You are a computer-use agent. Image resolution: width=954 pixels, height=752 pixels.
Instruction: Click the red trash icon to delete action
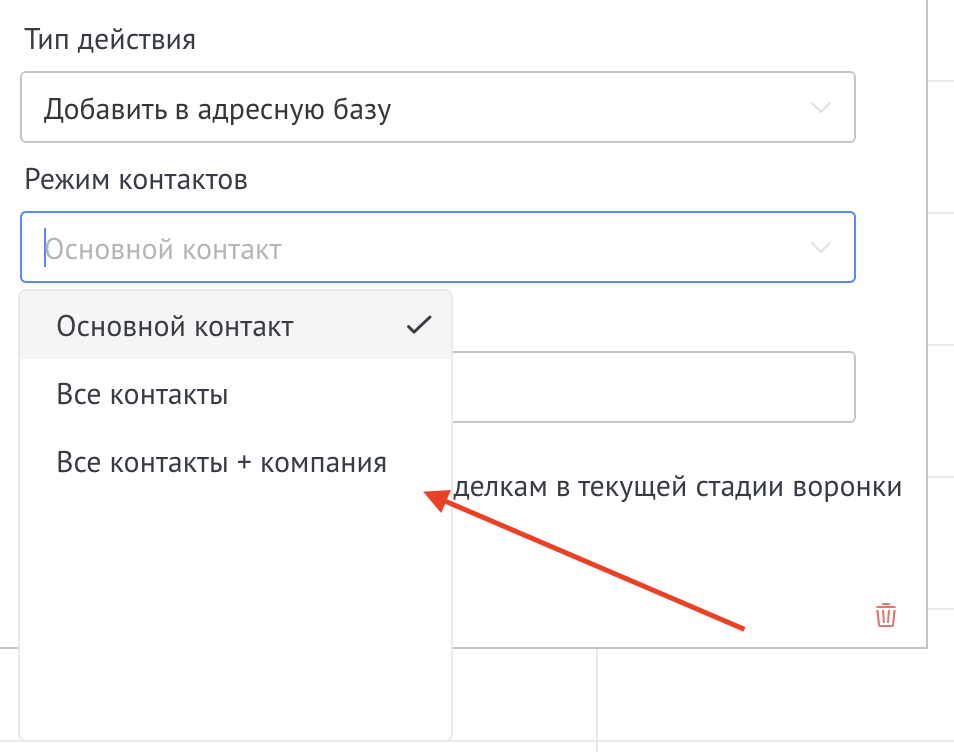(x=884, y=617)
